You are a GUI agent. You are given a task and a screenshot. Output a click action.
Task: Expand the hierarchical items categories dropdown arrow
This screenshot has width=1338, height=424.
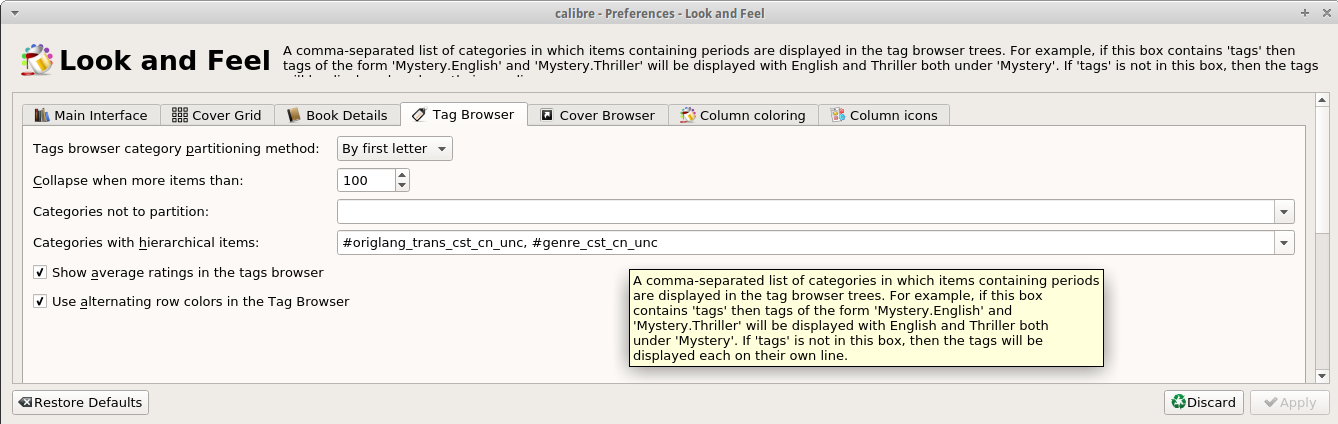[x=1284, y=243]
